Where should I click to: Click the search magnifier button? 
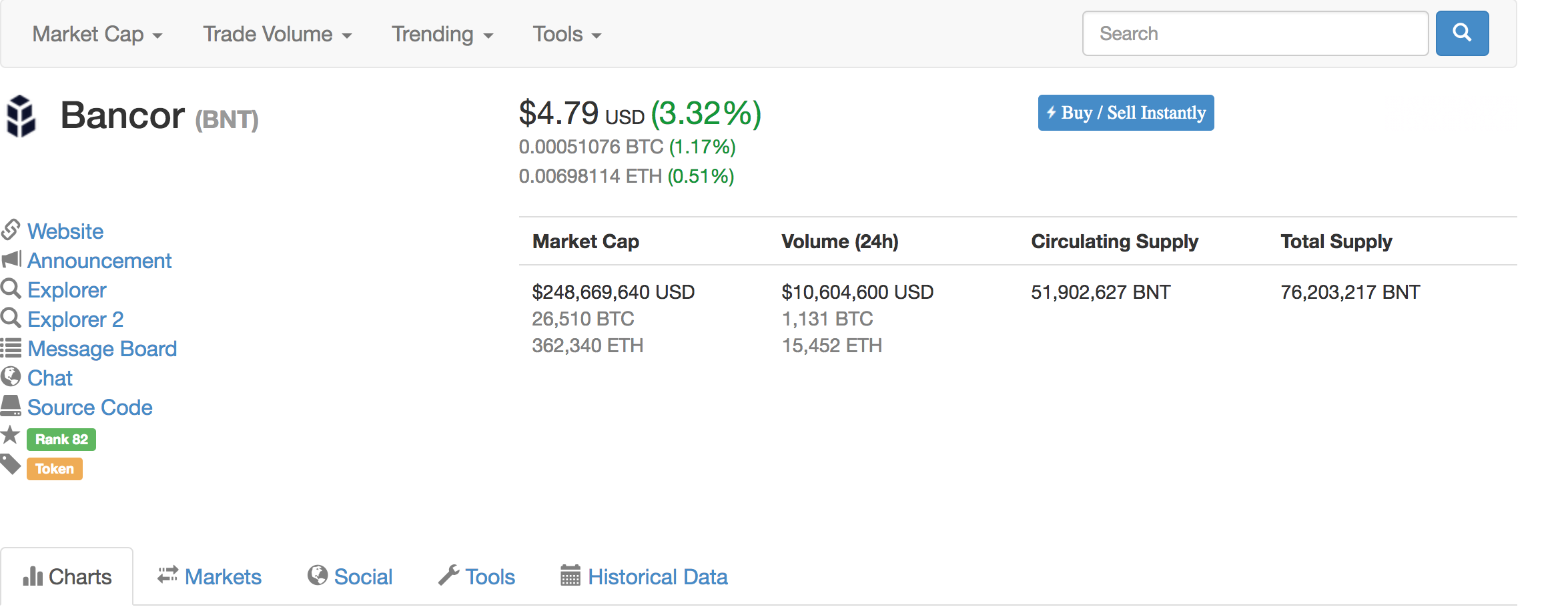[1461, 33]
